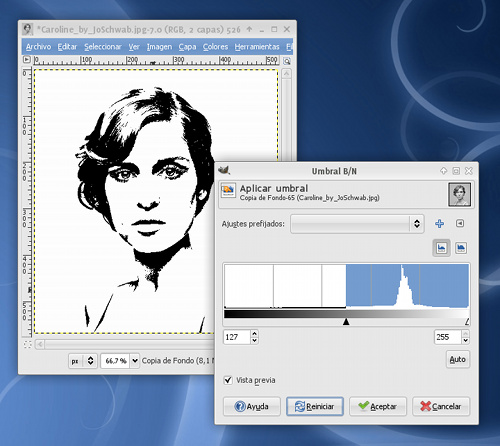Click the image menu arrow beside the ruler

pyautogui.click(x=27, y=60)
